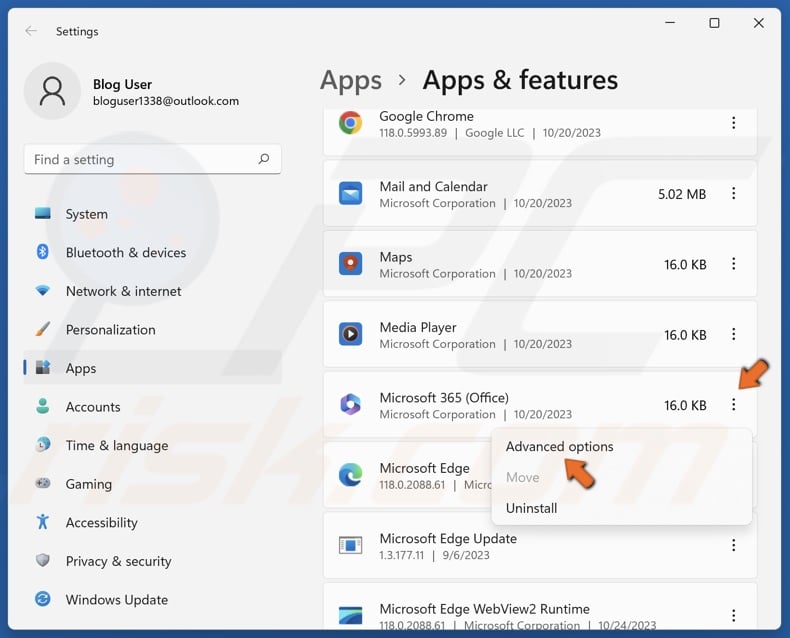
Task: Click the Microsoft 365 (Office) app name
Action: point(444,398)
